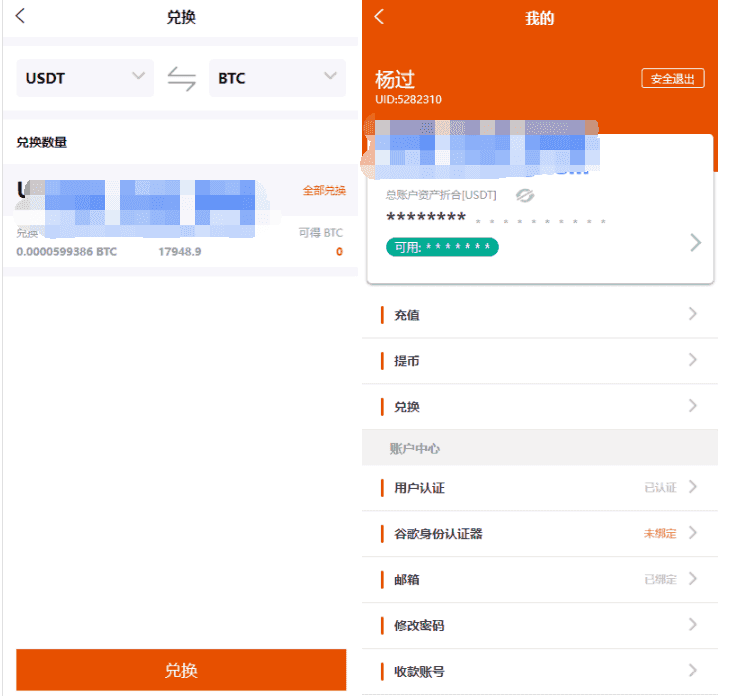The image size is (735, 696).
Task: Tap 全部兑换 to exchange all
Action: [x=324, y=190]
